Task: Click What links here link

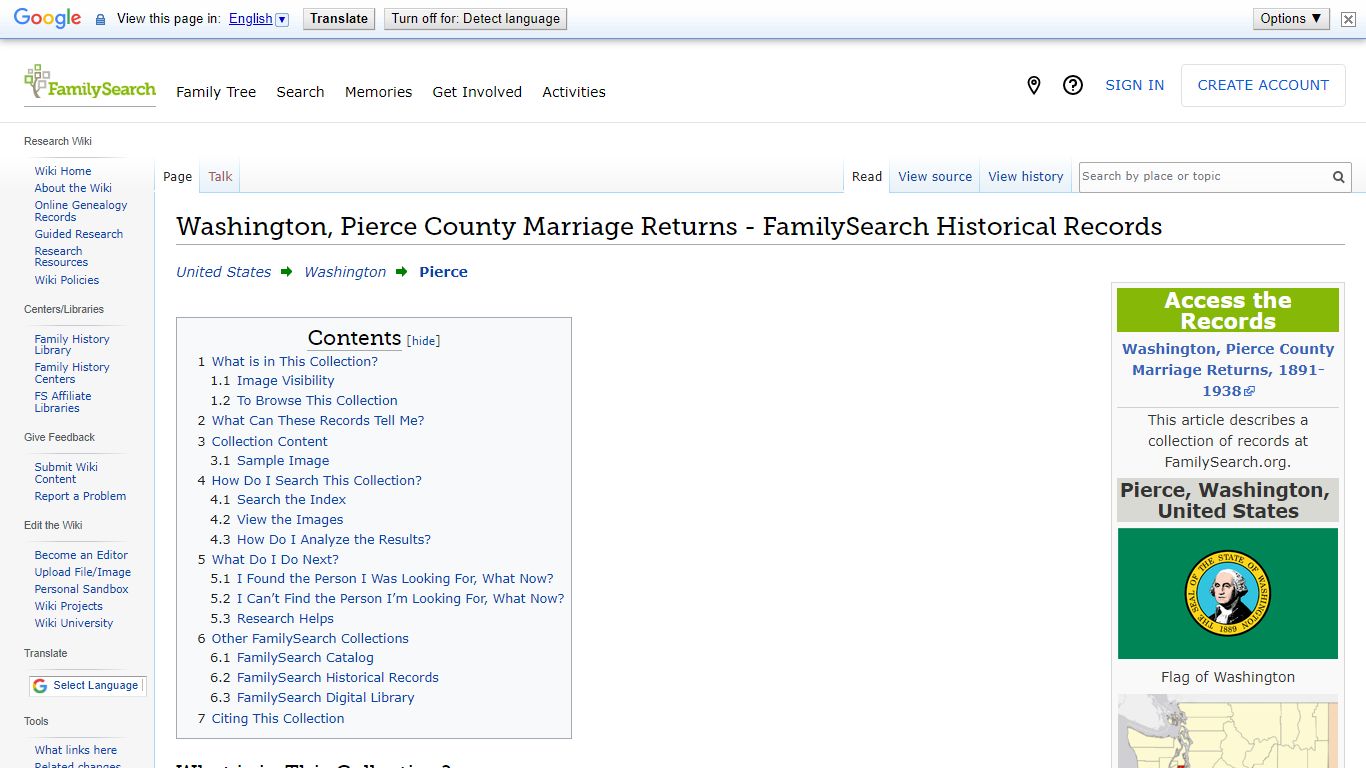Action: coord(76,750)
